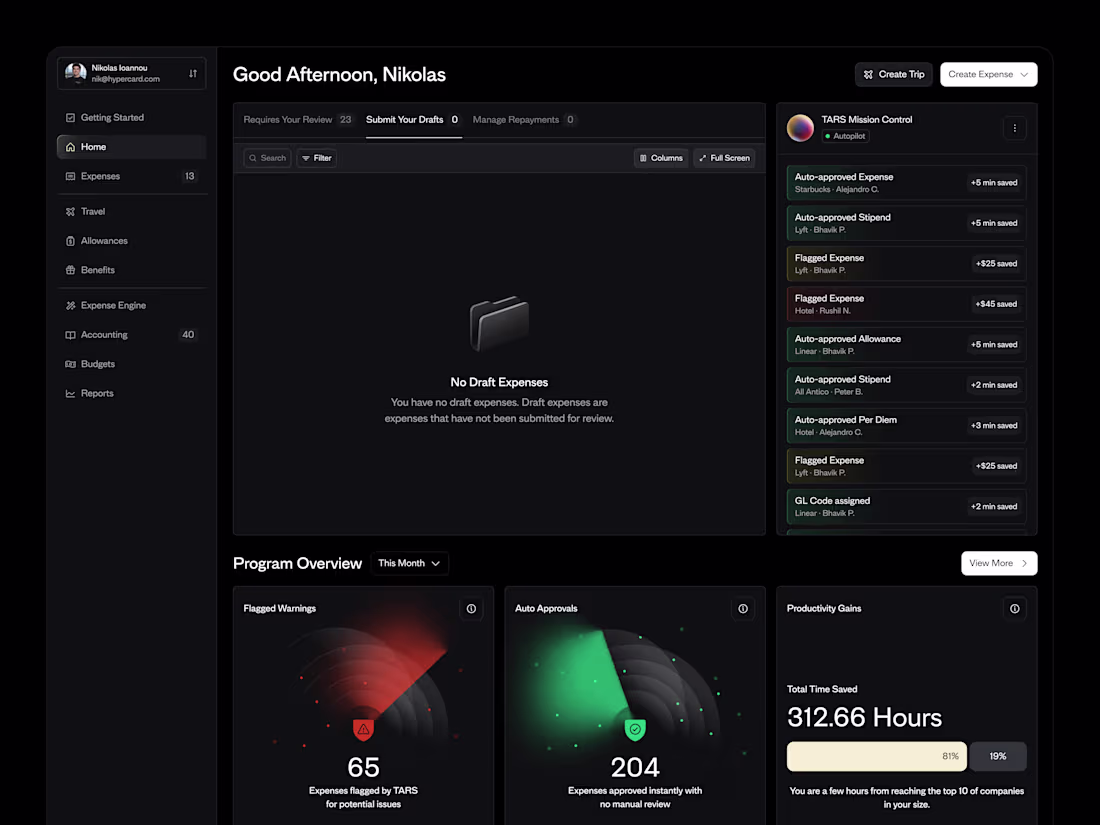Click the 312.66 Hours value
The image size is (1100, 825).
pyautogui.click(x=864, y=718)
